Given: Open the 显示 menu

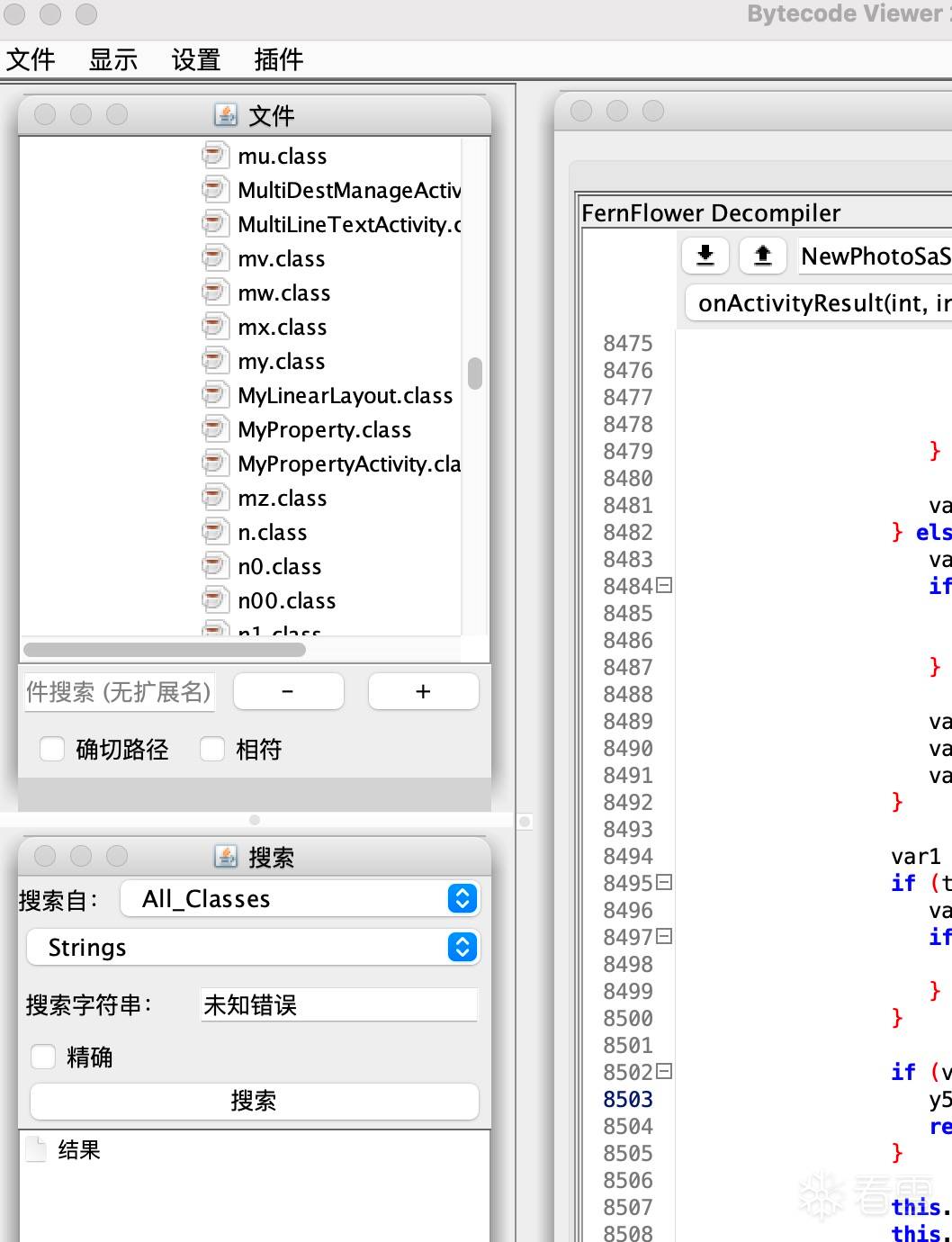Looking at the screenshot, I should click(x=113, y=59).
